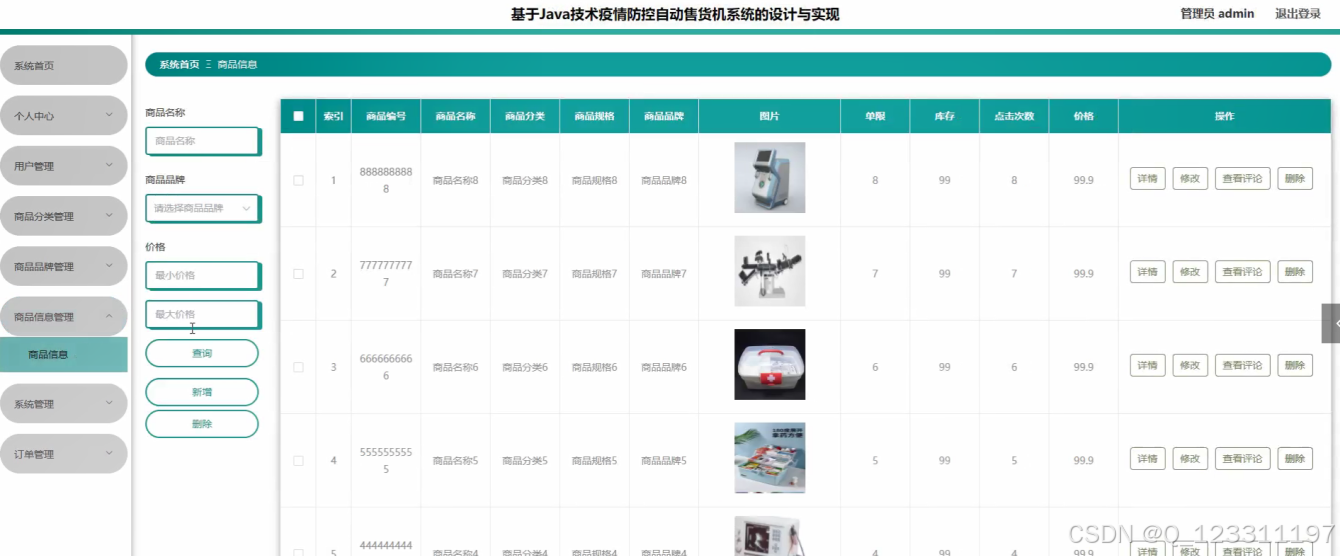Click 修改 for 商品名称5

[1190, 459]
